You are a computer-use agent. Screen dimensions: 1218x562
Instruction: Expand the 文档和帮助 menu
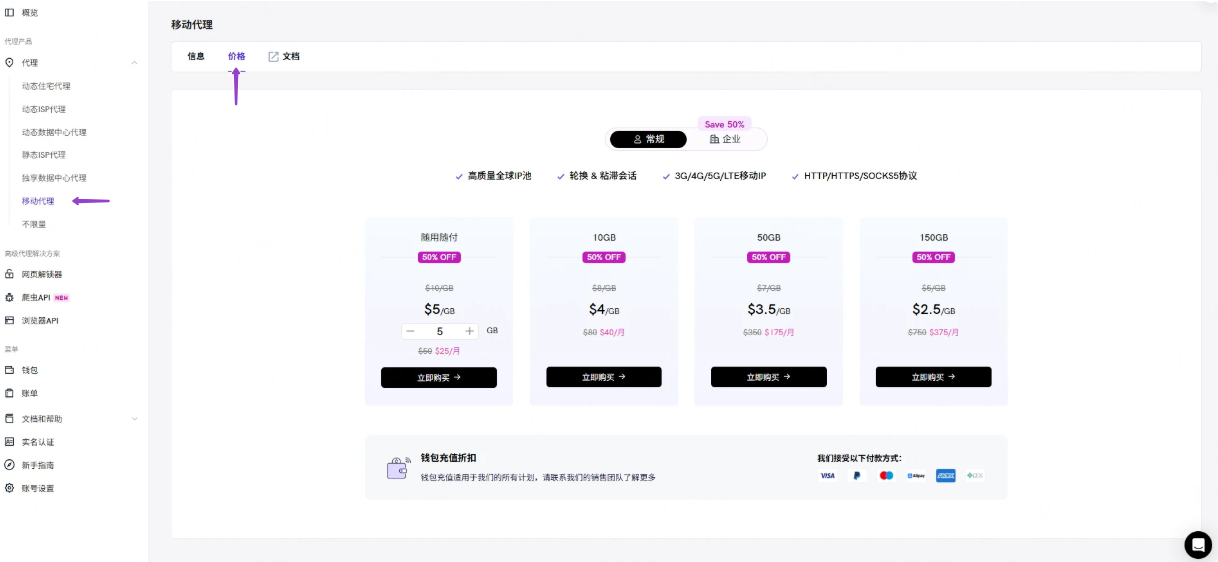(134, 419)
